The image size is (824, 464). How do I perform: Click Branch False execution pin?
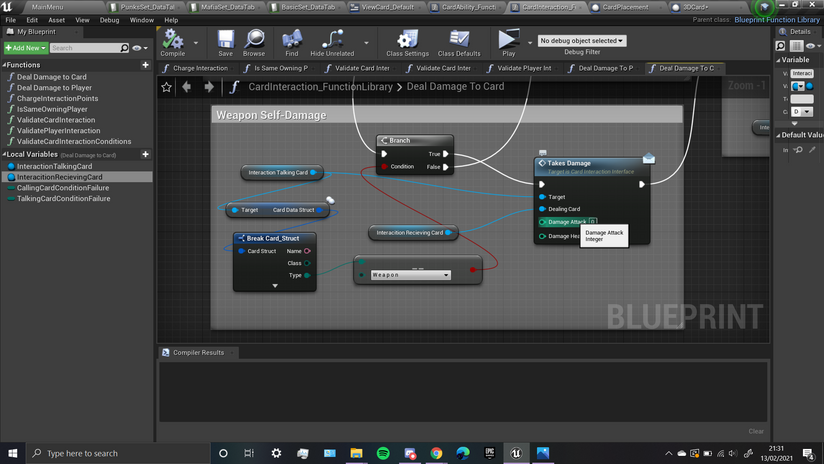point(446,167)
